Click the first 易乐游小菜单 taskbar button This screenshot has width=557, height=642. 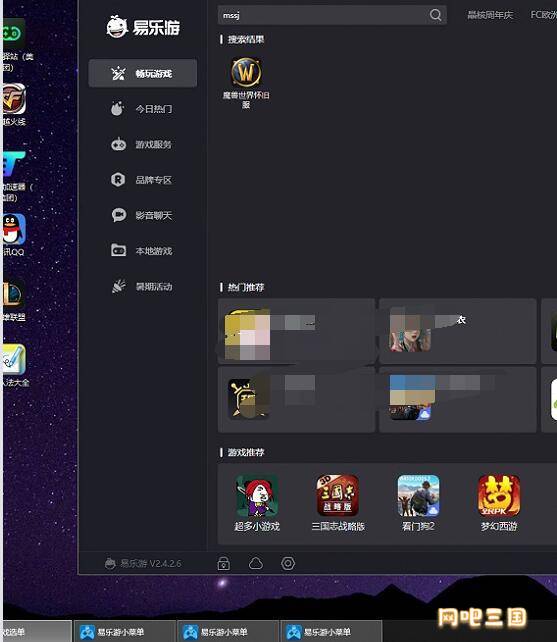(x=124, y=632)
